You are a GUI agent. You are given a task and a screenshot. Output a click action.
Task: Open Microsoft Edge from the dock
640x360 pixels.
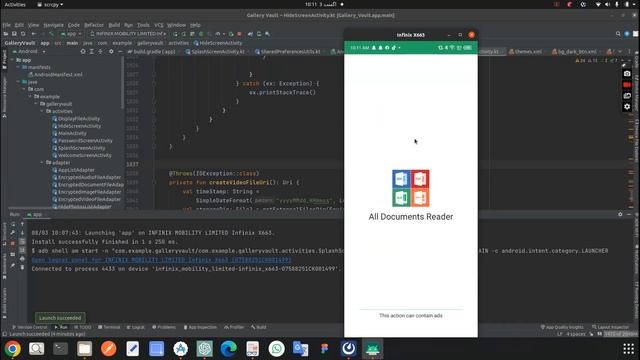click(x=228, y=349)
